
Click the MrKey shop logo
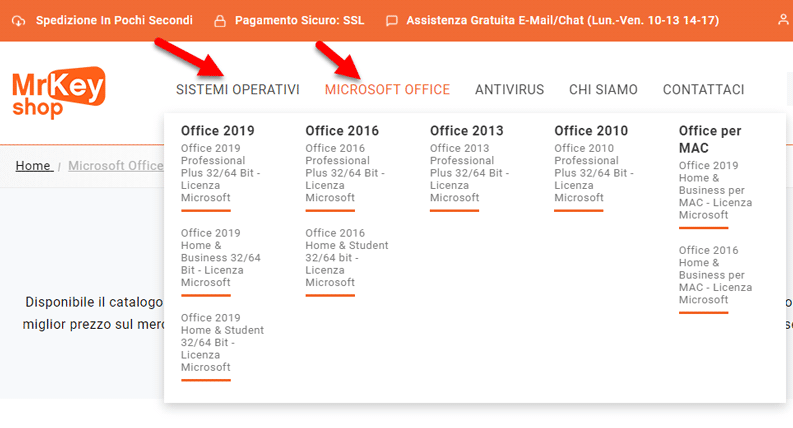(x=59, y=93)
